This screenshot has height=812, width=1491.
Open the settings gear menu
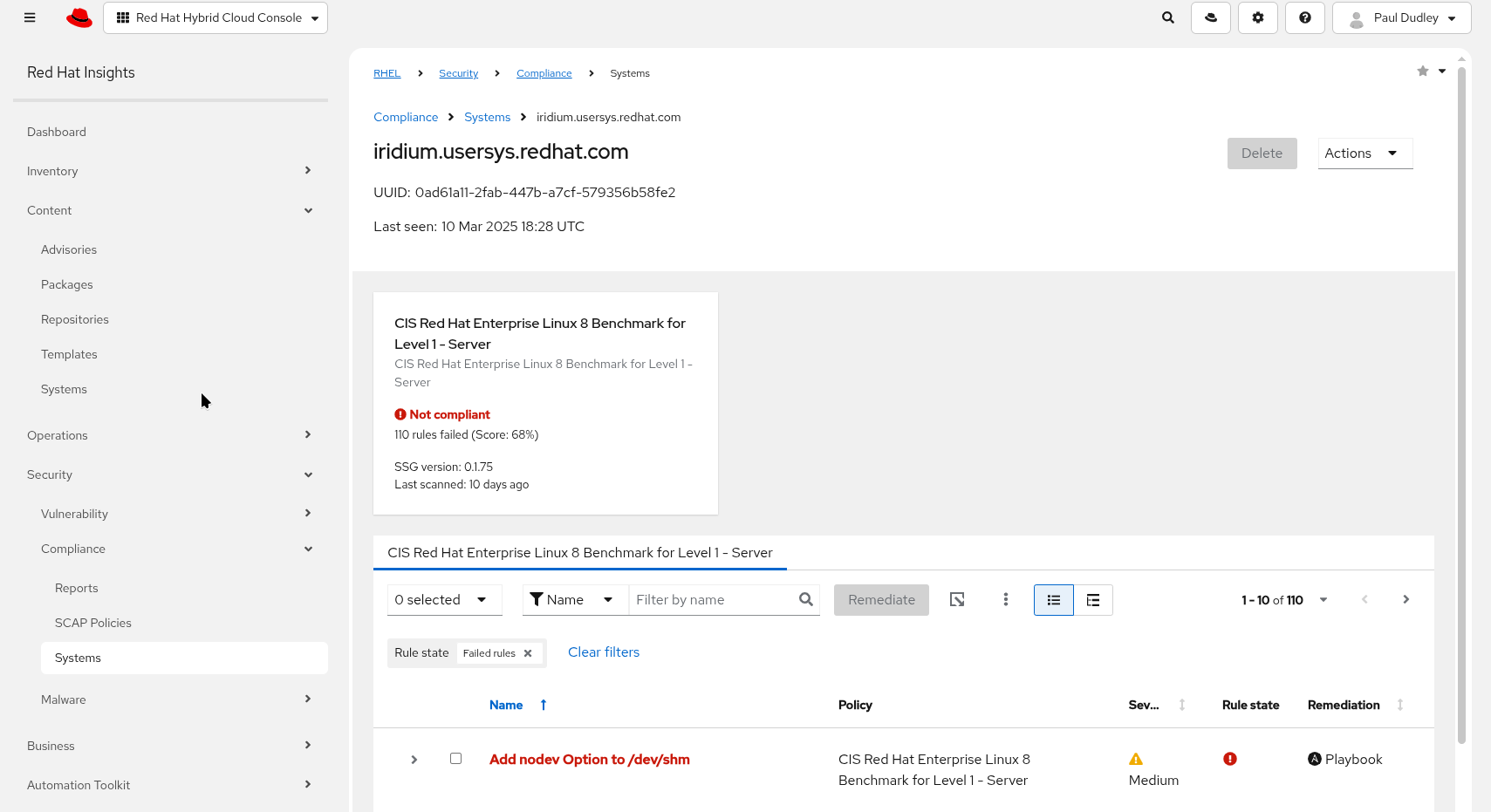(x=1258, y=17)
